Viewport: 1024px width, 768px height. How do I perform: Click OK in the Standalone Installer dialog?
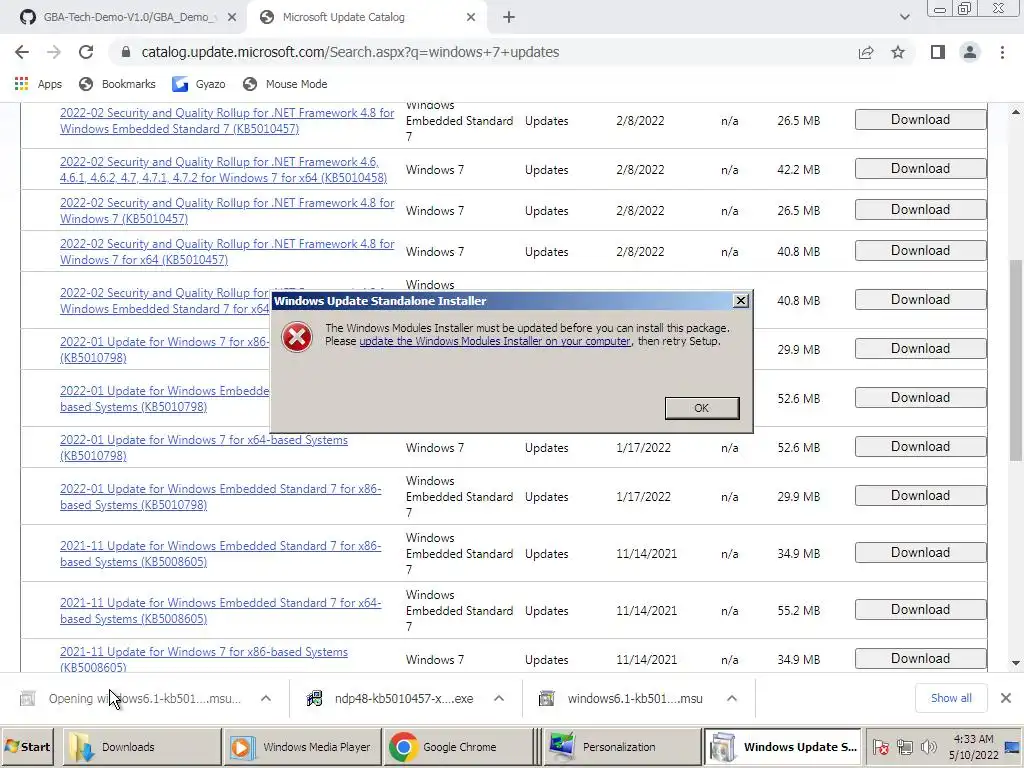pyautogui.click(x=702, y=408)
